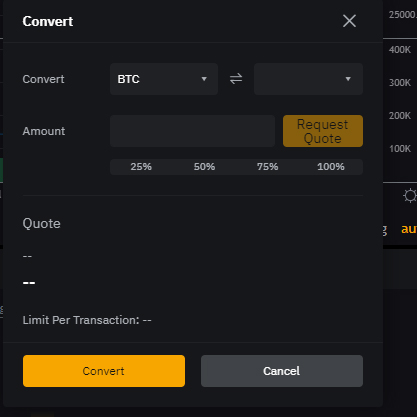
Task: Close the Convert dialog with the X icon
Action: (x=349, y=21)
